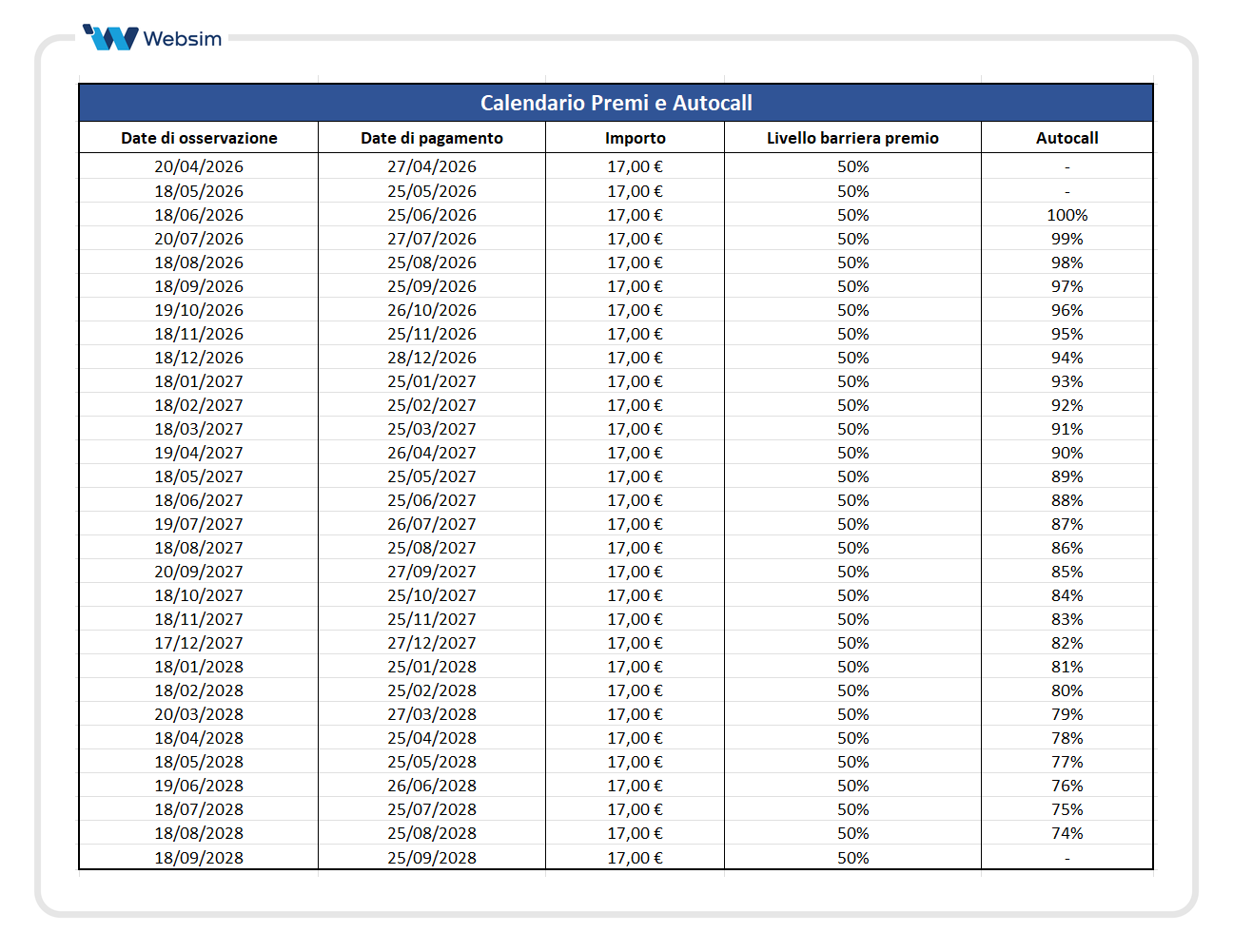Select payment date 27/04/2026 cell

(432, 166)
